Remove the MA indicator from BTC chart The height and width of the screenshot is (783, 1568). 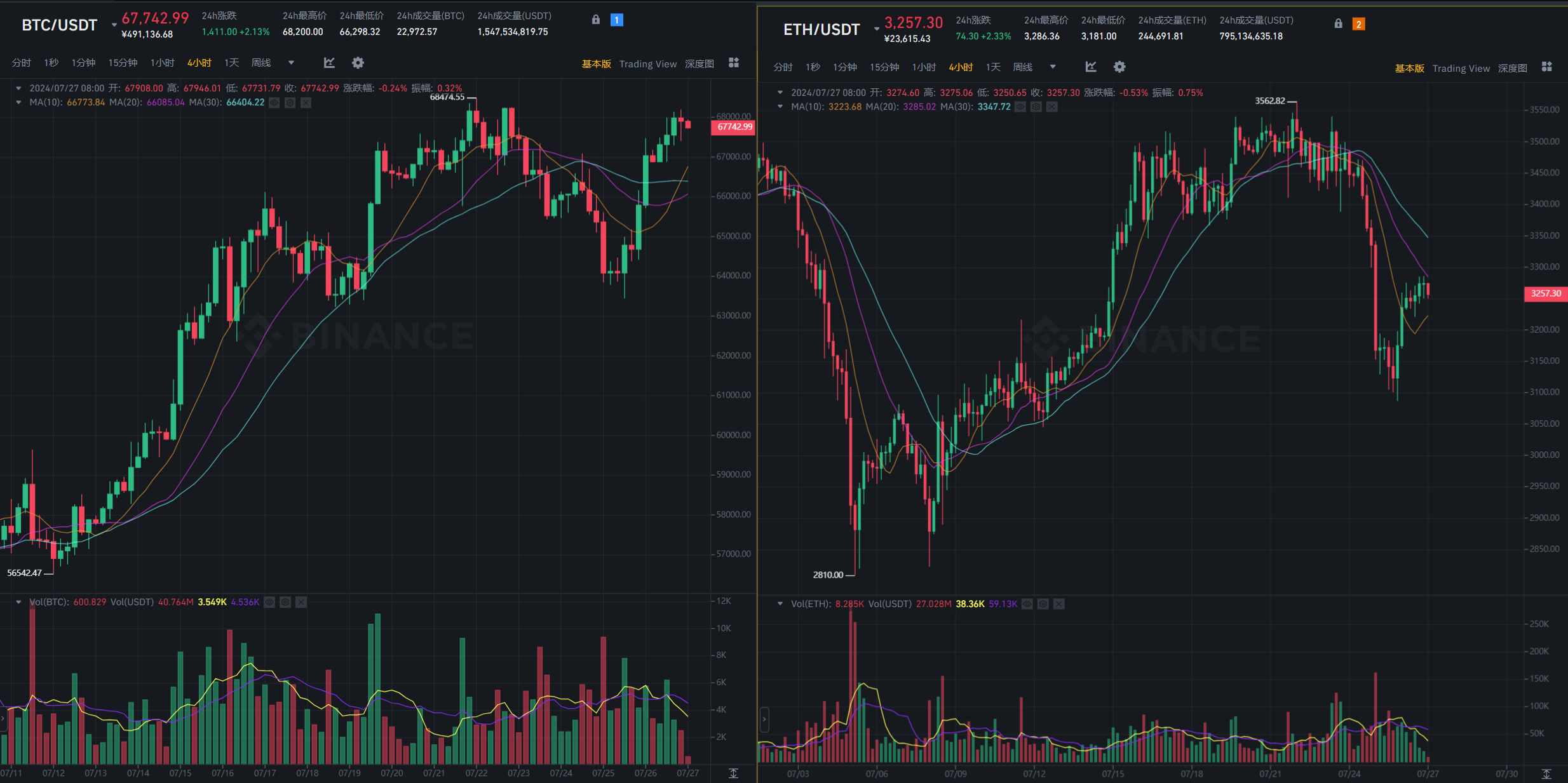point(306,103)
